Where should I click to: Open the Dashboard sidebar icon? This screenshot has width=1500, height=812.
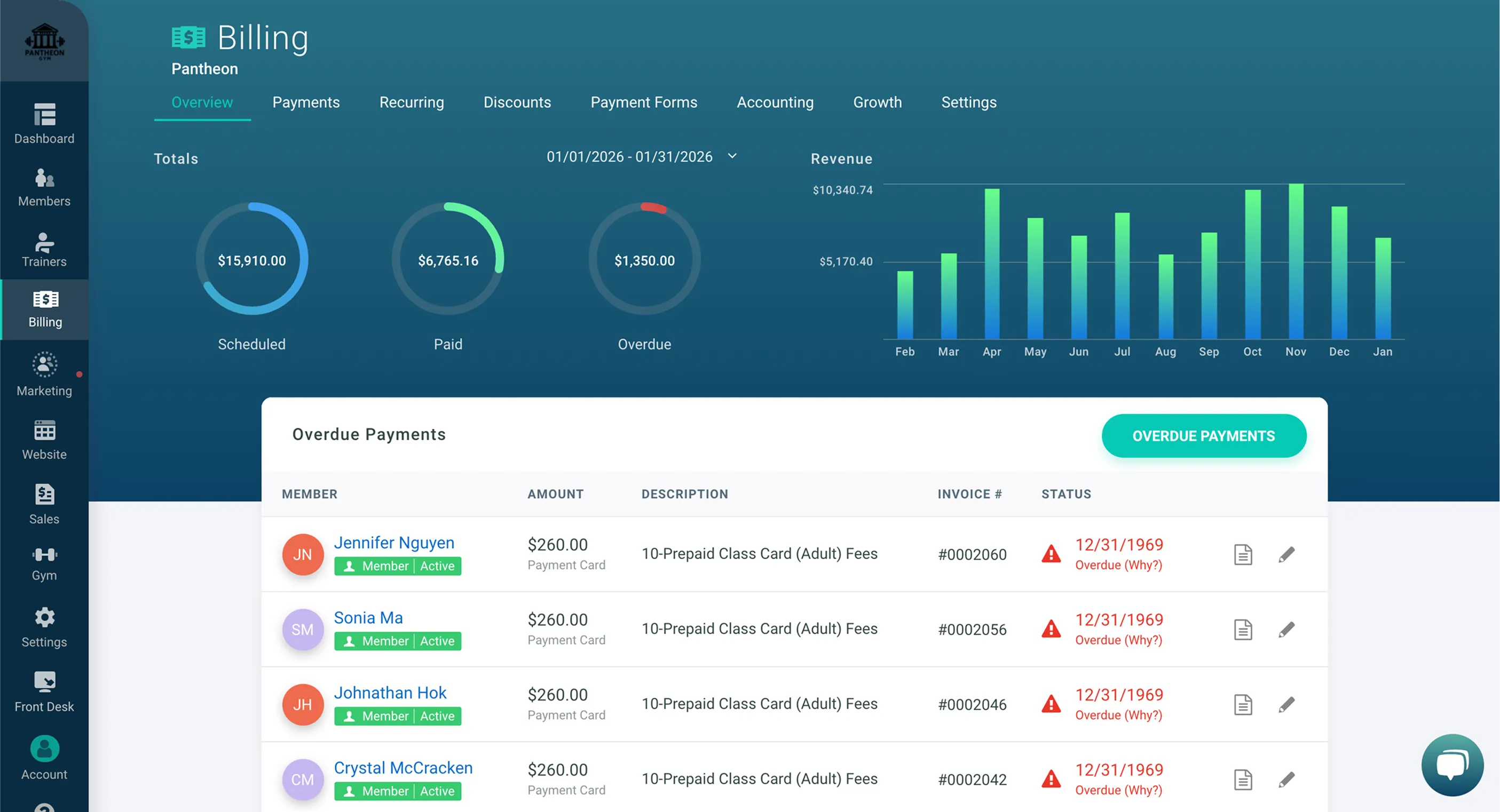tap(44, 115)
